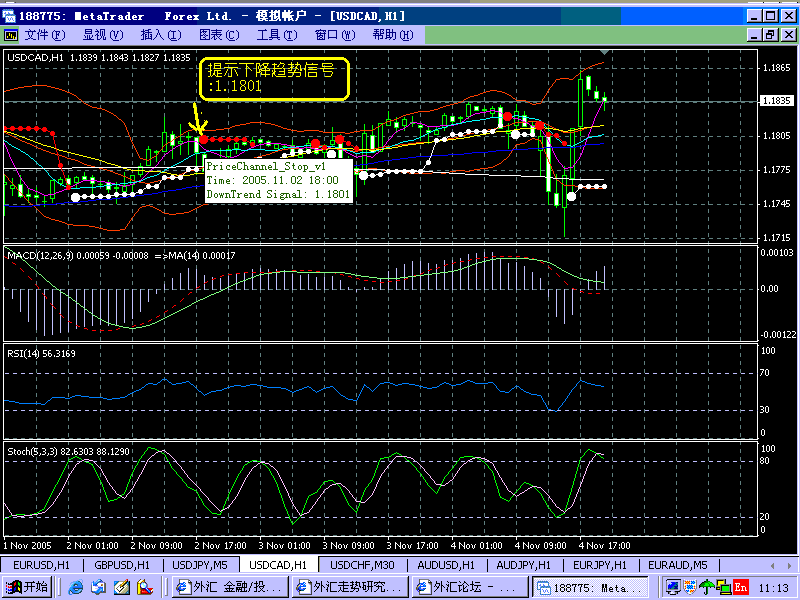Switch to the 外汇走势研究 taskbar window

(x=351, y=587)
